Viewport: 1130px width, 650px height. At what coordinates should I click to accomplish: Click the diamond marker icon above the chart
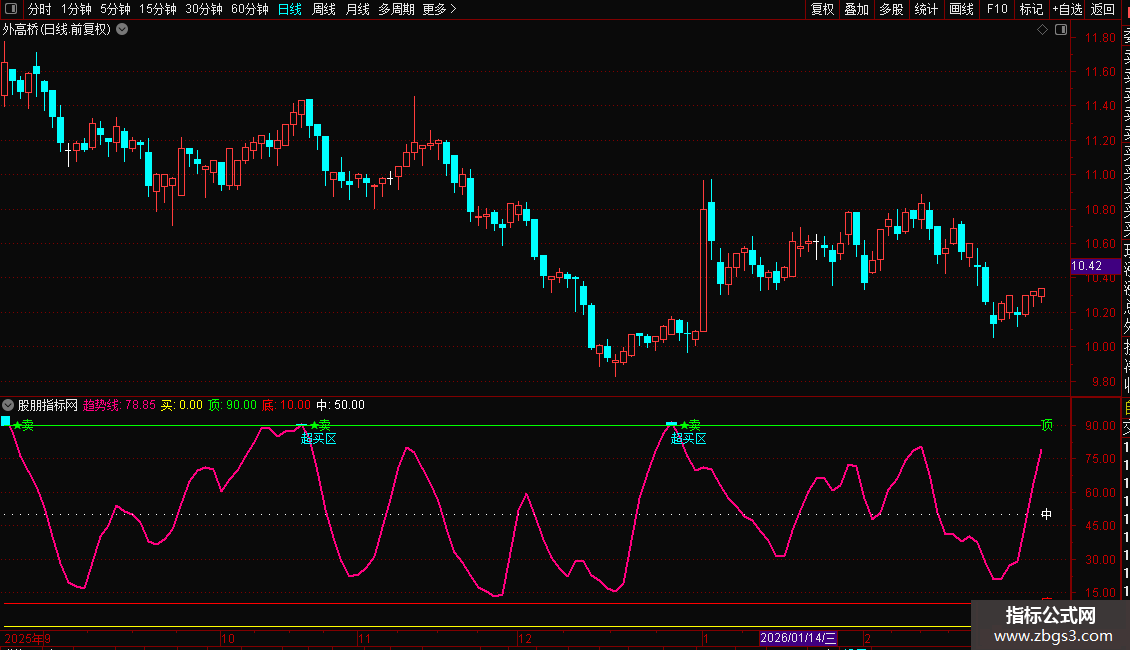click(x=1042, y=30)
